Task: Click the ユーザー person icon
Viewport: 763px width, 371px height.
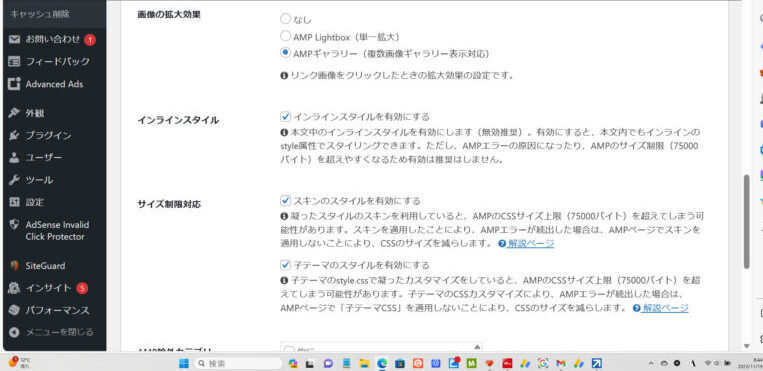Action: 14,158
